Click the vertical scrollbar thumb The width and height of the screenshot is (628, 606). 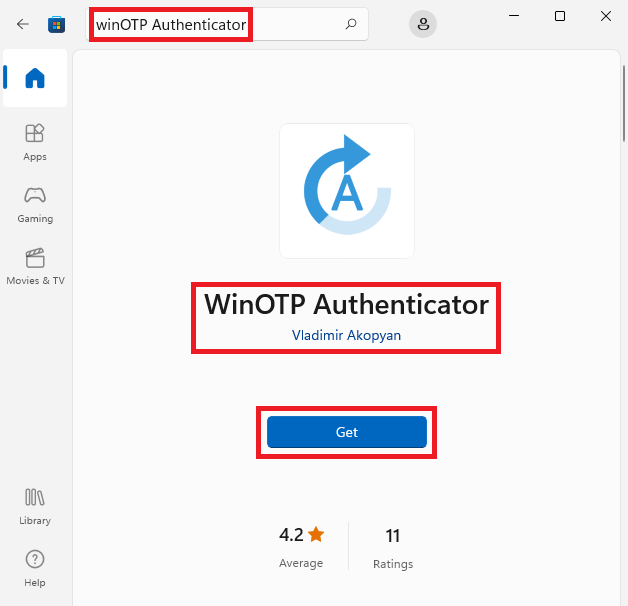624,103
